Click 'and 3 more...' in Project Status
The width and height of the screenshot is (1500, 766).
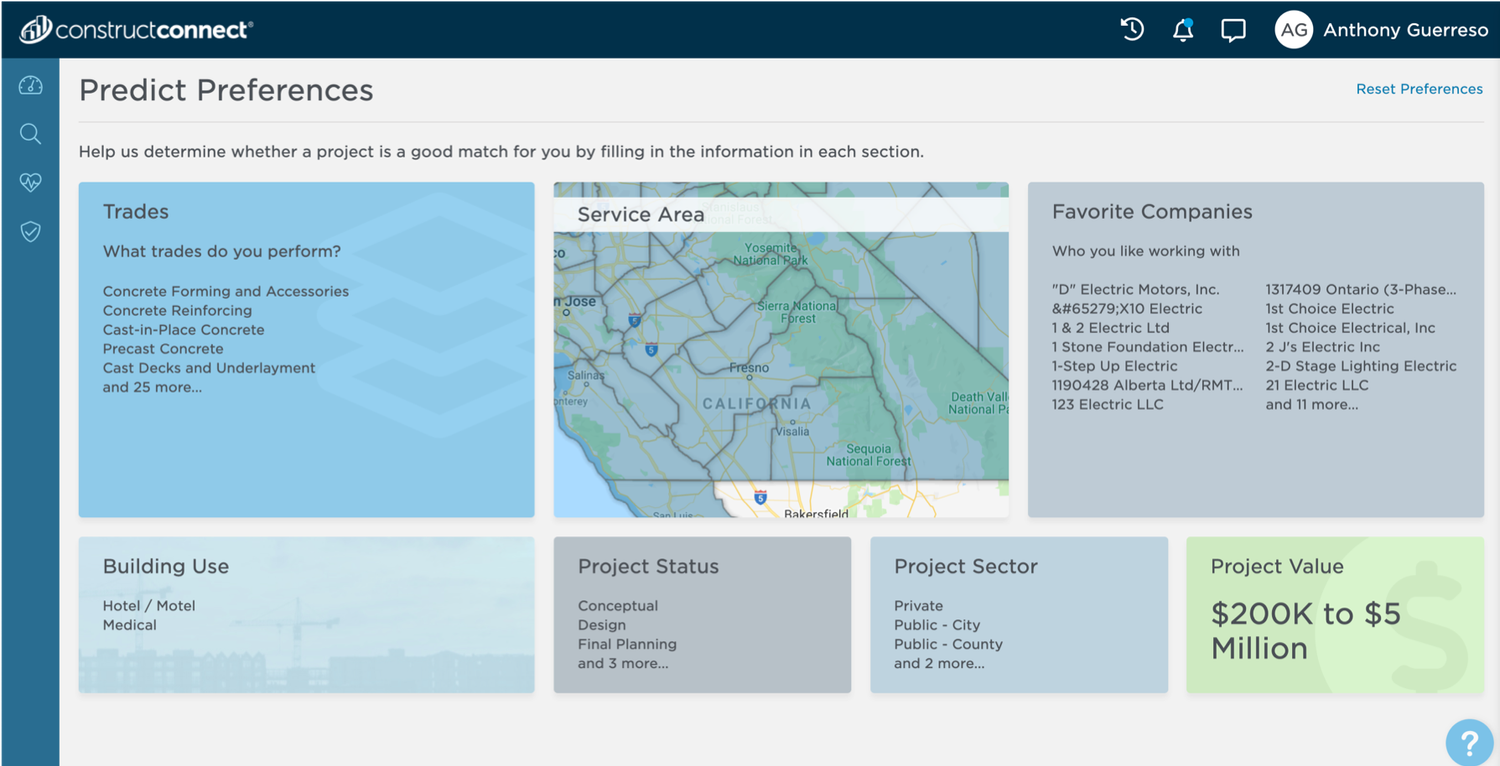tap(623, 663)
